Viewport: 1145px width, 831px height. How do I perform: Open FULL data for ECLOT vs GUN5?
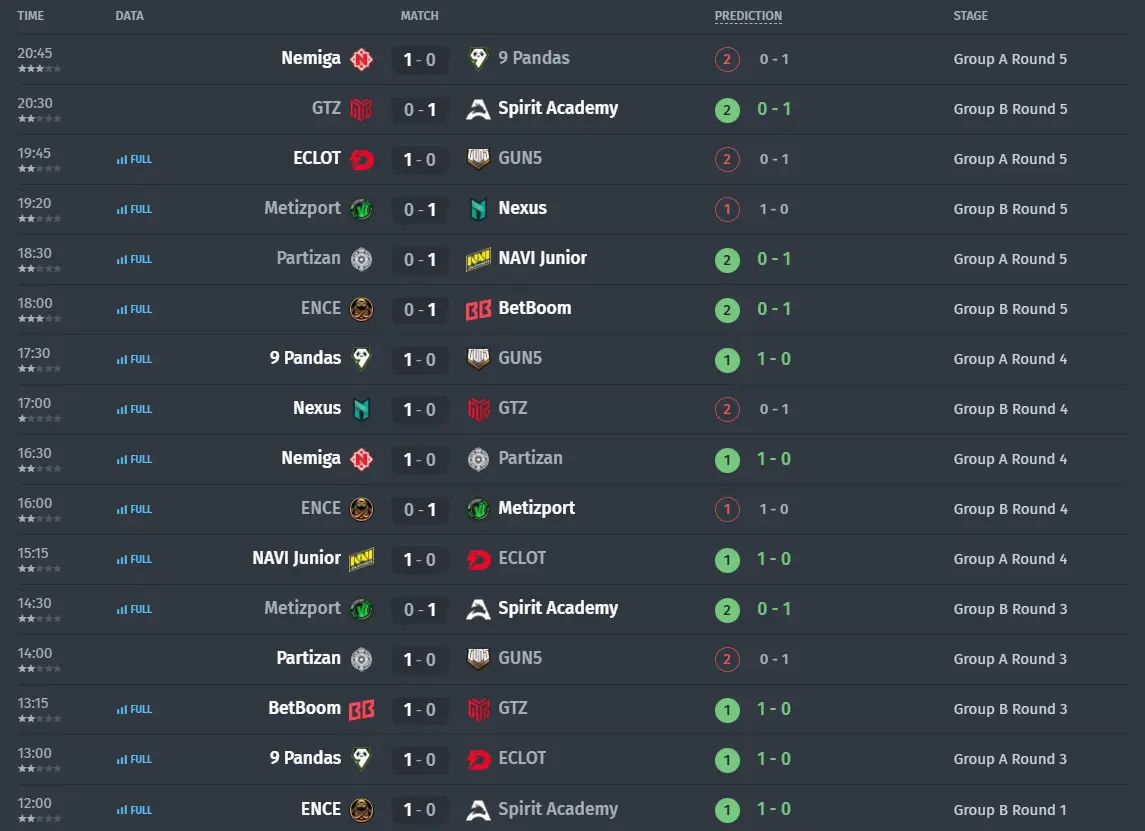coord(134,159)
